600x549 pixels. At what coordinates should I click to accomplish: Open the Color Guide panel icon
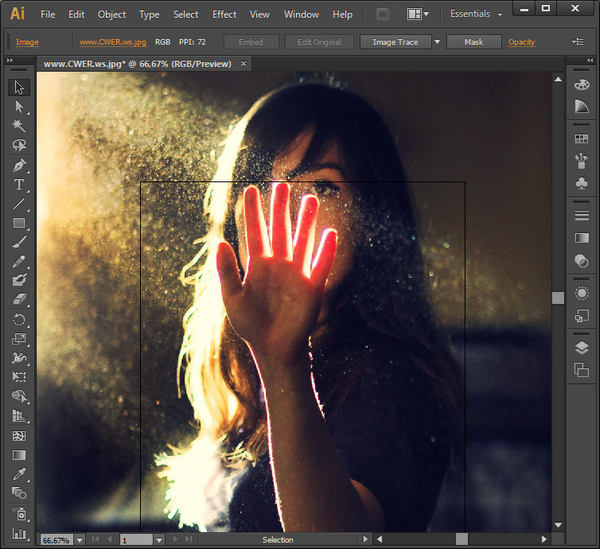582,106
